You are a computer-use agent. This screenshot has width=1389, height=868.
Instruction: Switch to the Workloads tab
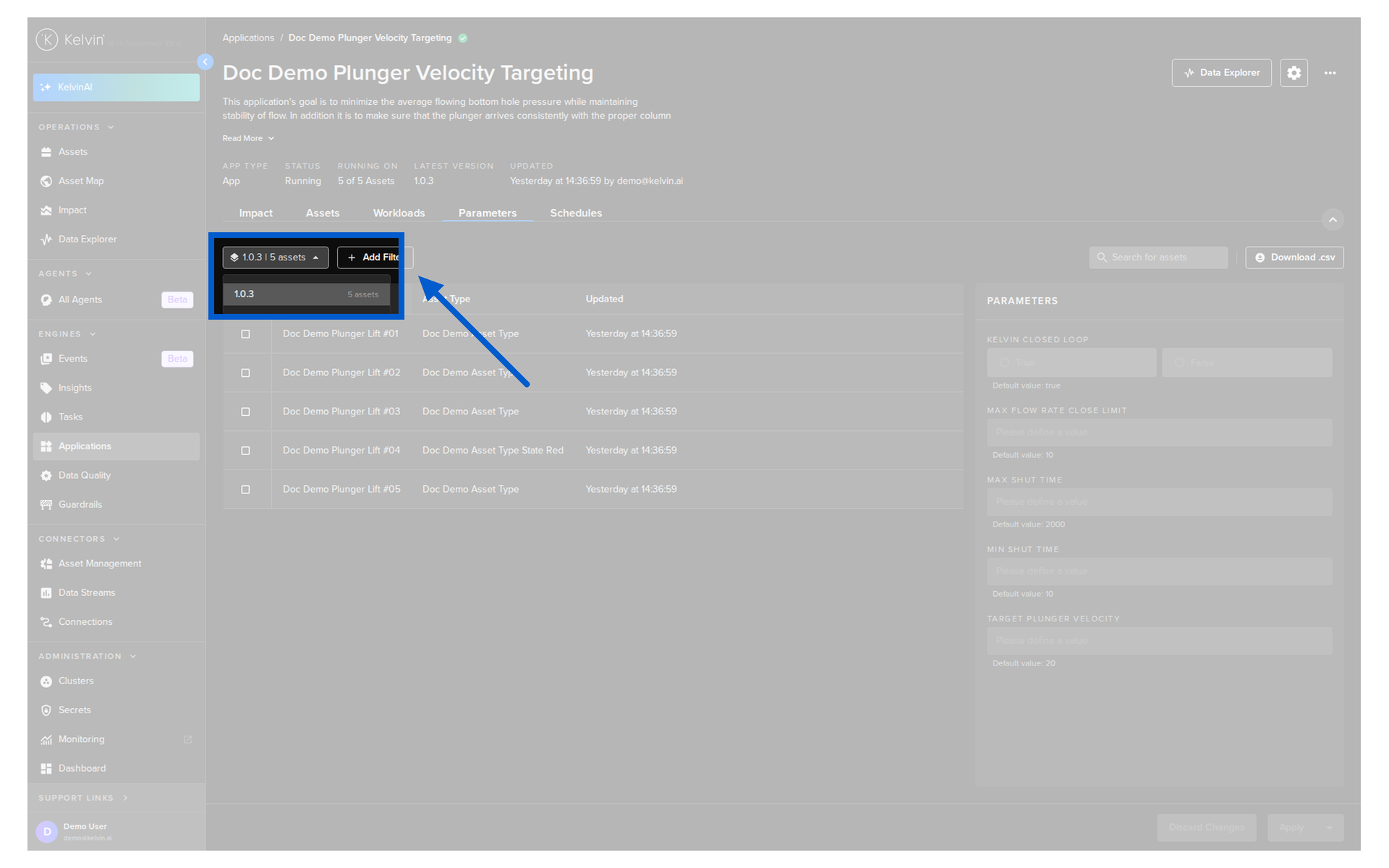pyautogui.click(x=399, y=213)
